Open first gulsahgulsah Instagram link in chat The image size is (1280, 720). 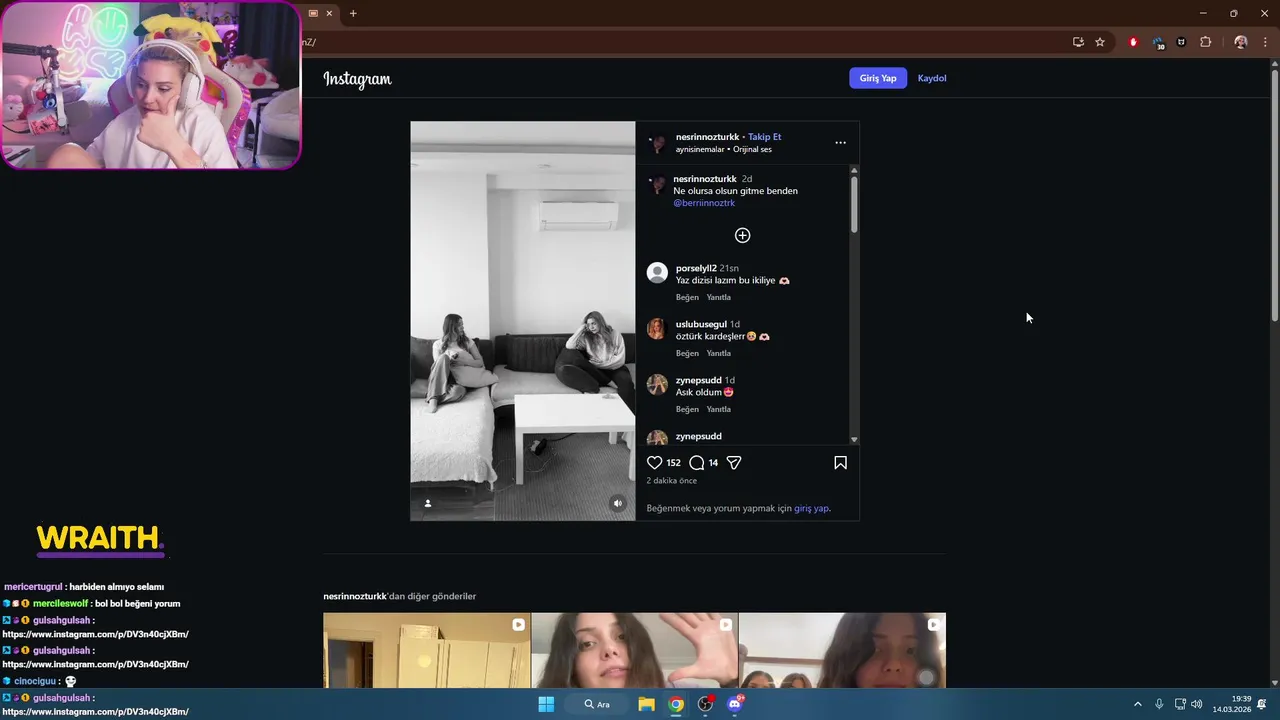click(95, 634)
